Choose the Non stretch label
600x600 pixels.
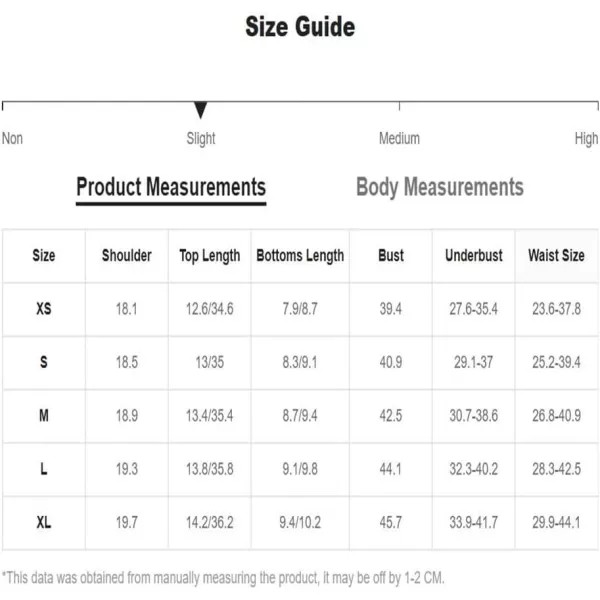pos(13,139)
